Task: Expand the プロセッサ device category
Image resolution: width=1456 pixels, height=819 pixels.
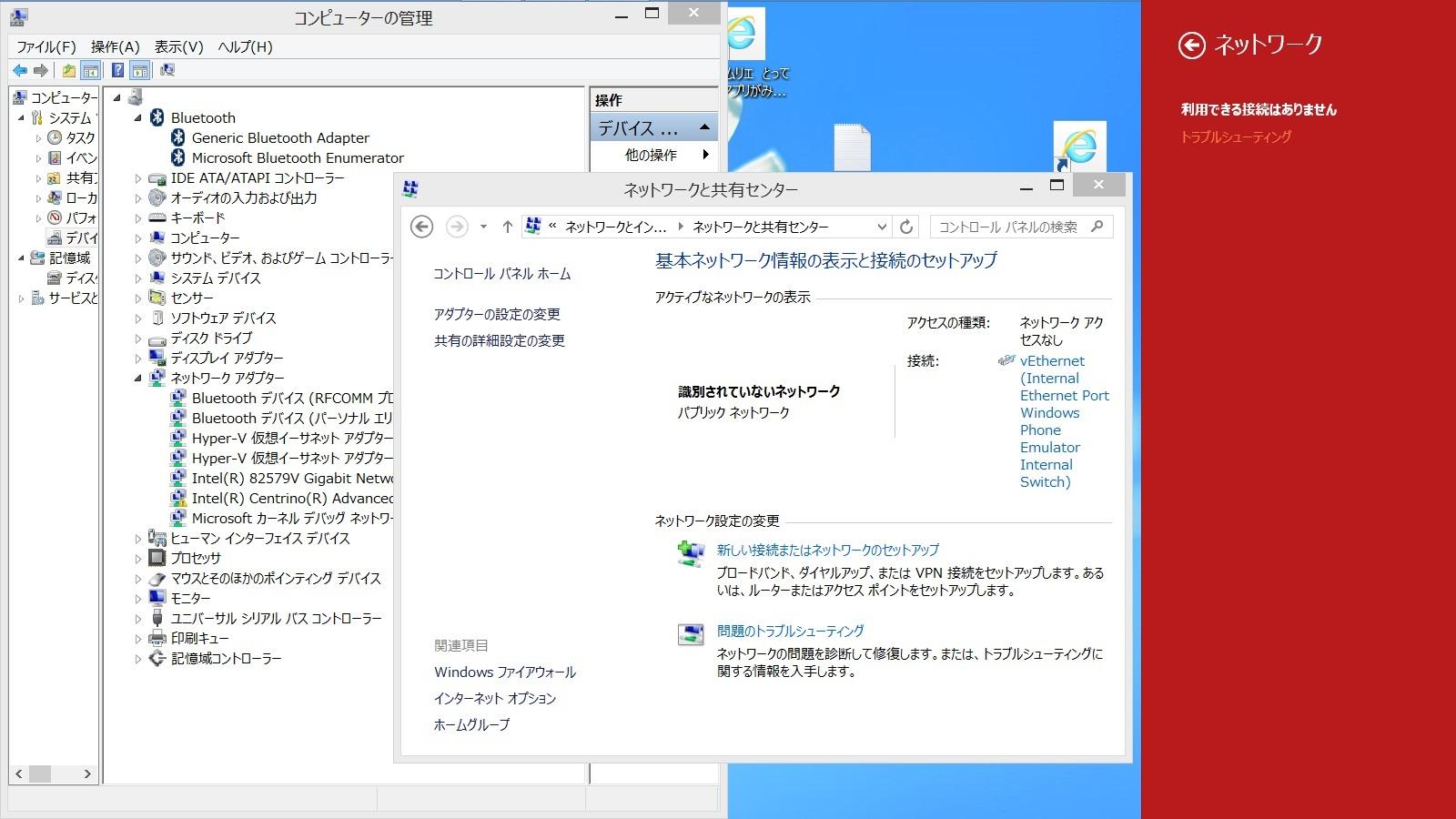Action: tap(138, 559)
